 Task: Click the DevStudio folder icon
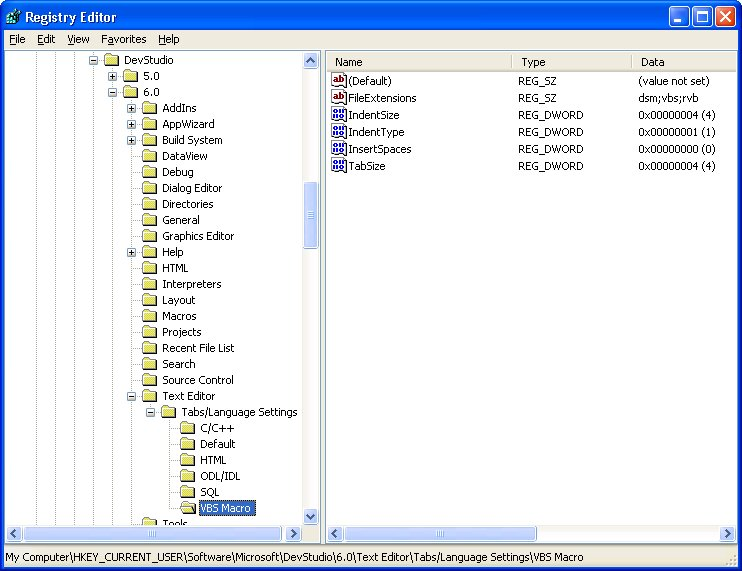click(112, 60)
